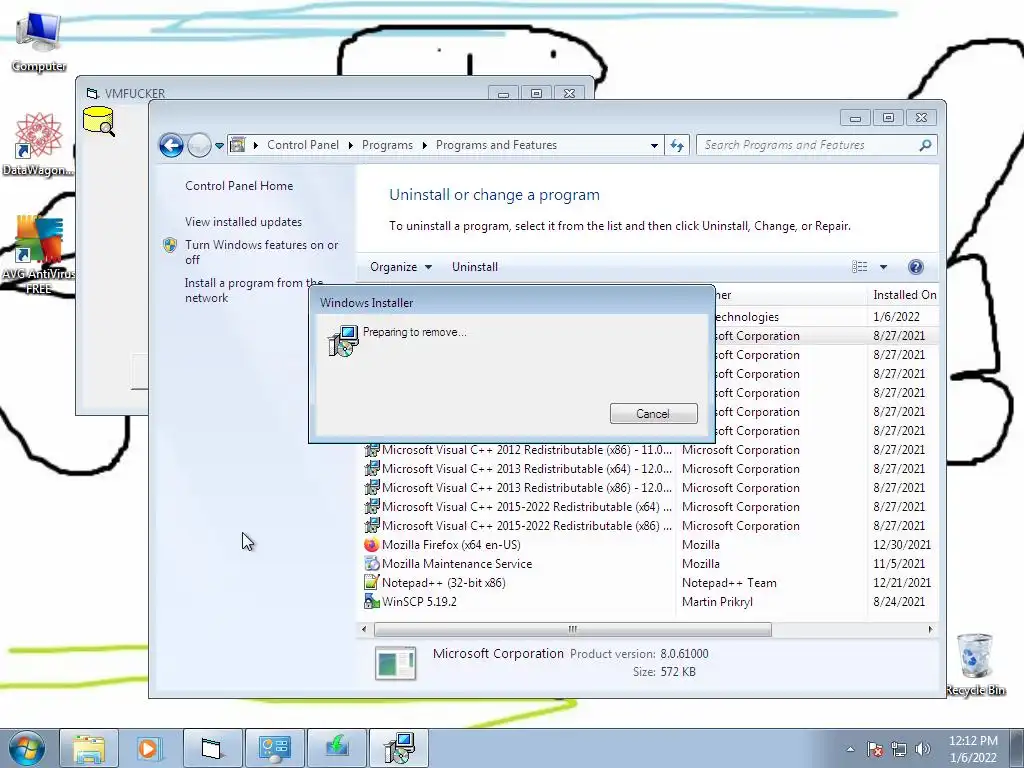Select Visual C++ 2015-2022 Redistributable (x86) row

(647, 526)
